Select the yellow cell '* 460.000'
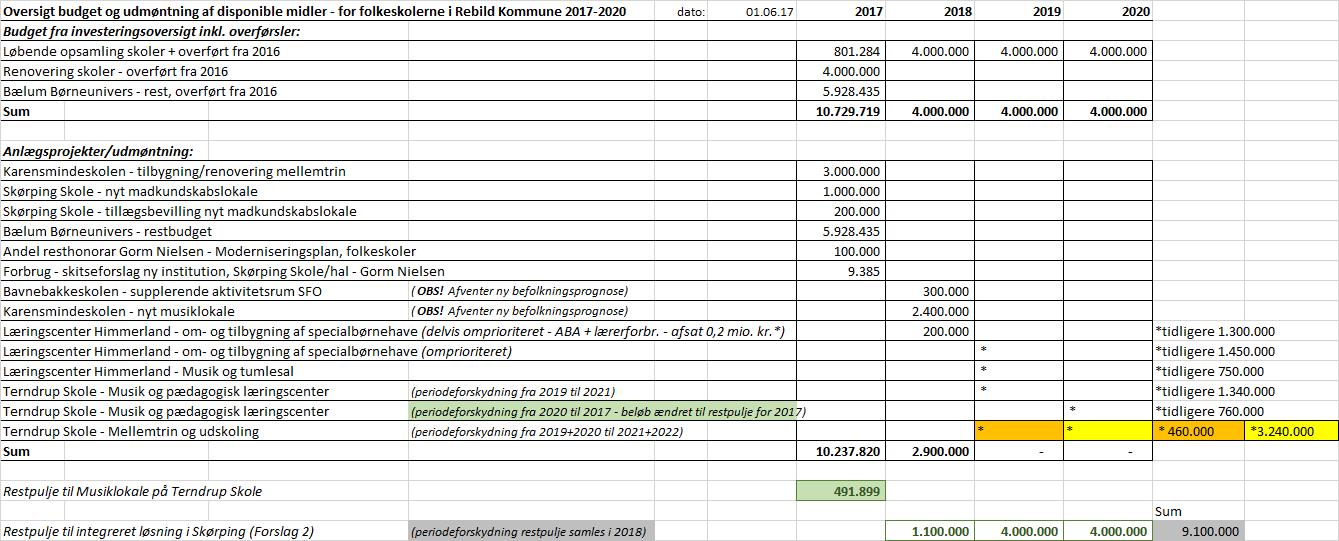This screenshot has height=541, width=1339. pos(1199,431)
